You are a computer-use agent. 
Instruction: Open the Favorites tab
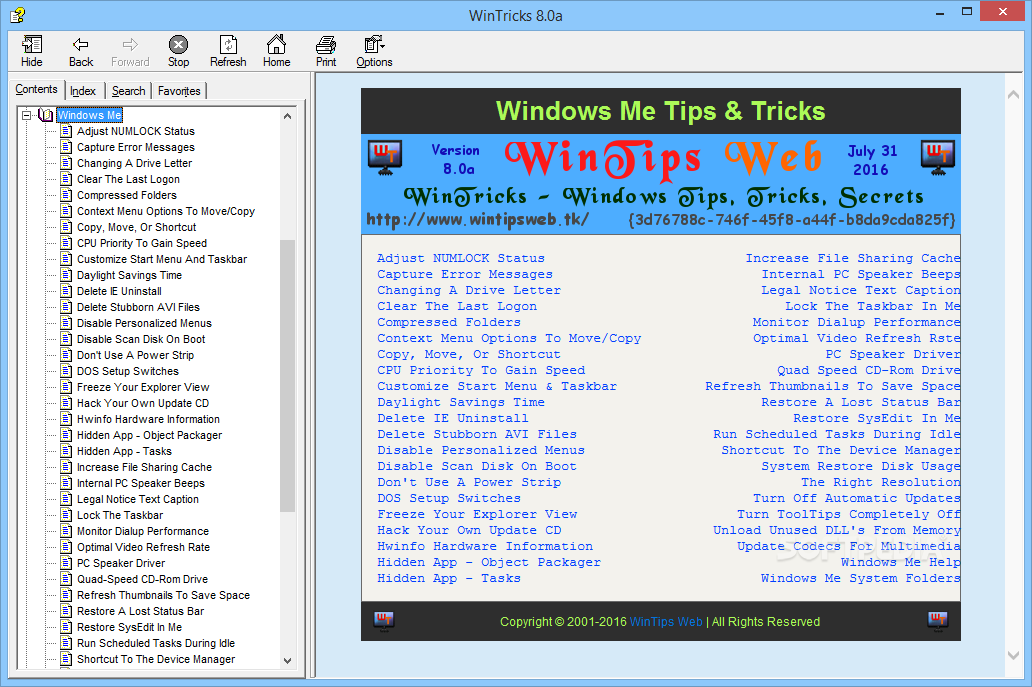[179, 91]
